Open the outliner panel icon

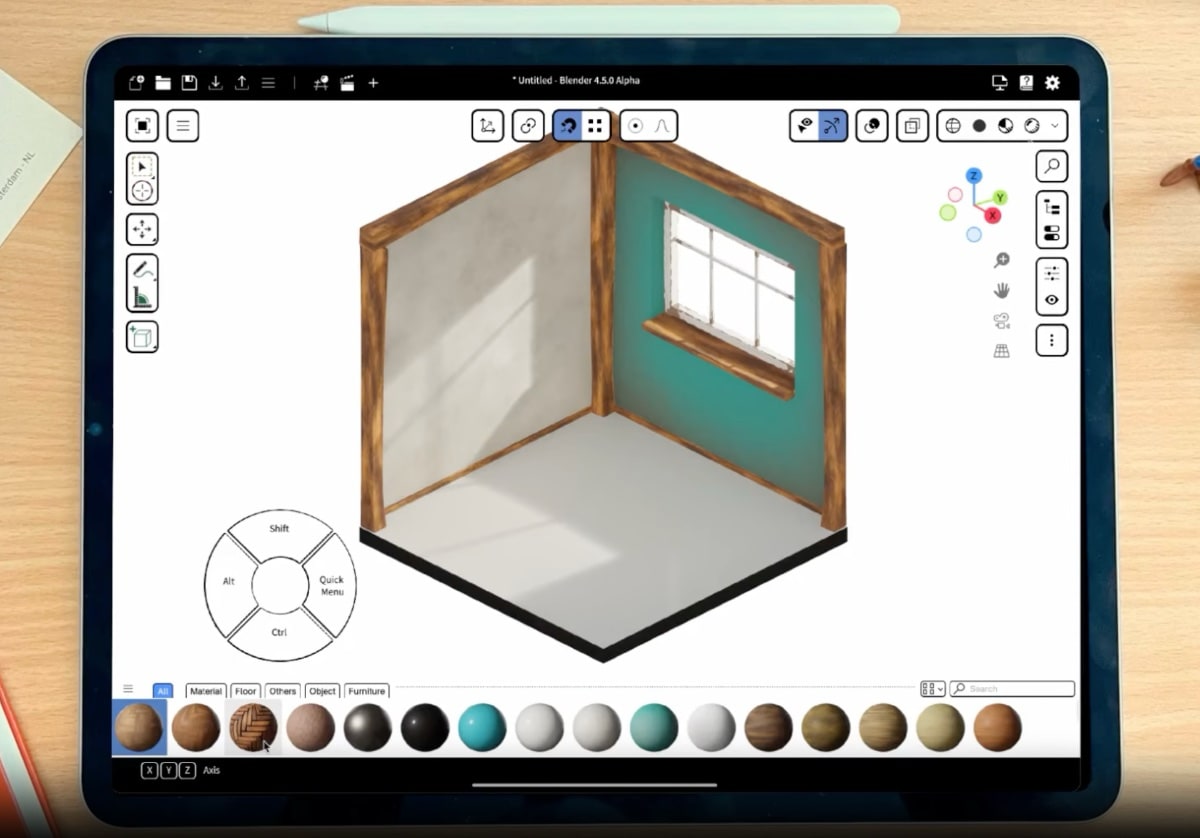pos(1052,207)
